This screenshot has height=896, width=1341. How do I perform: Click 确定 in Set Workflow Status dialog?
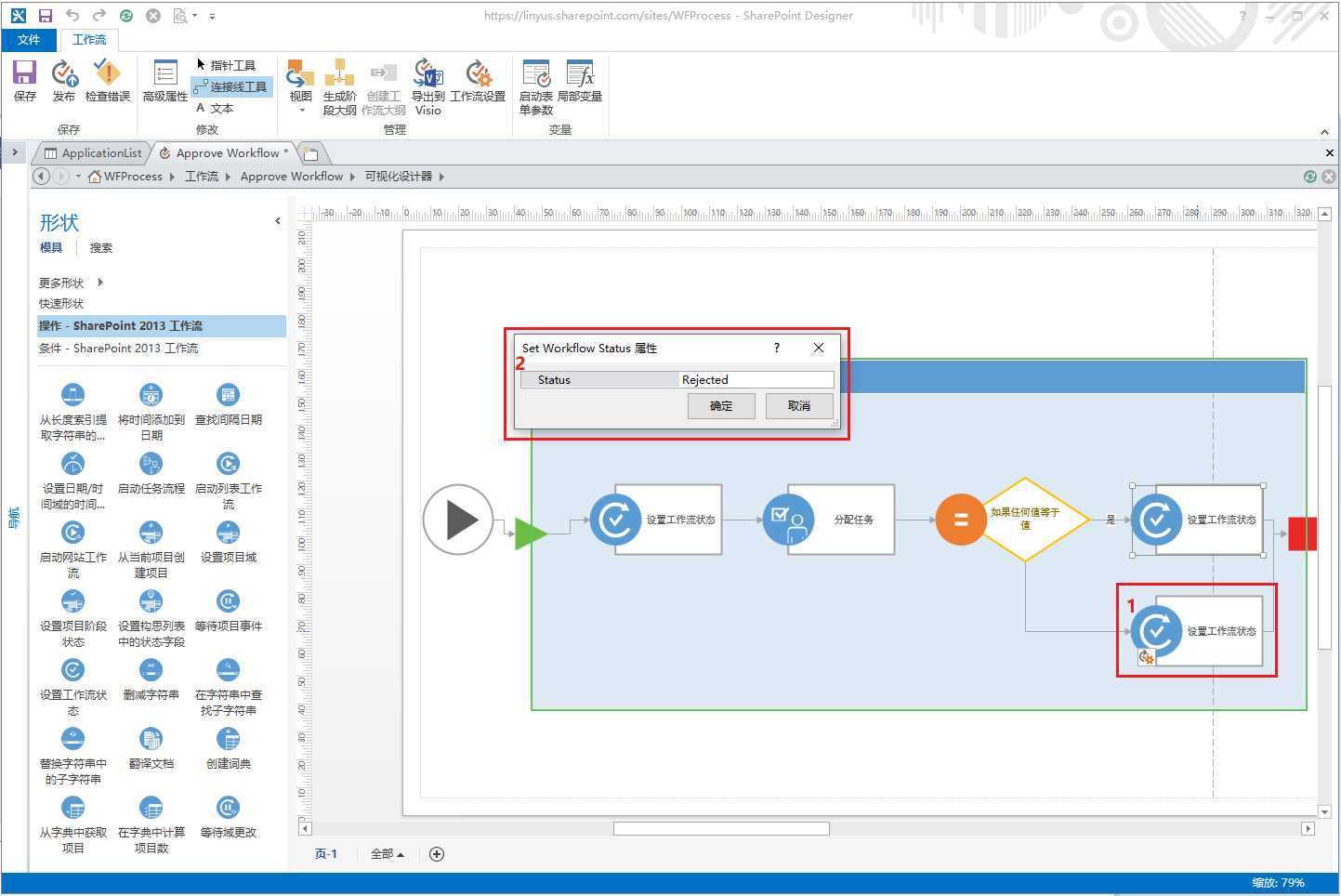(x=721, y=406)
